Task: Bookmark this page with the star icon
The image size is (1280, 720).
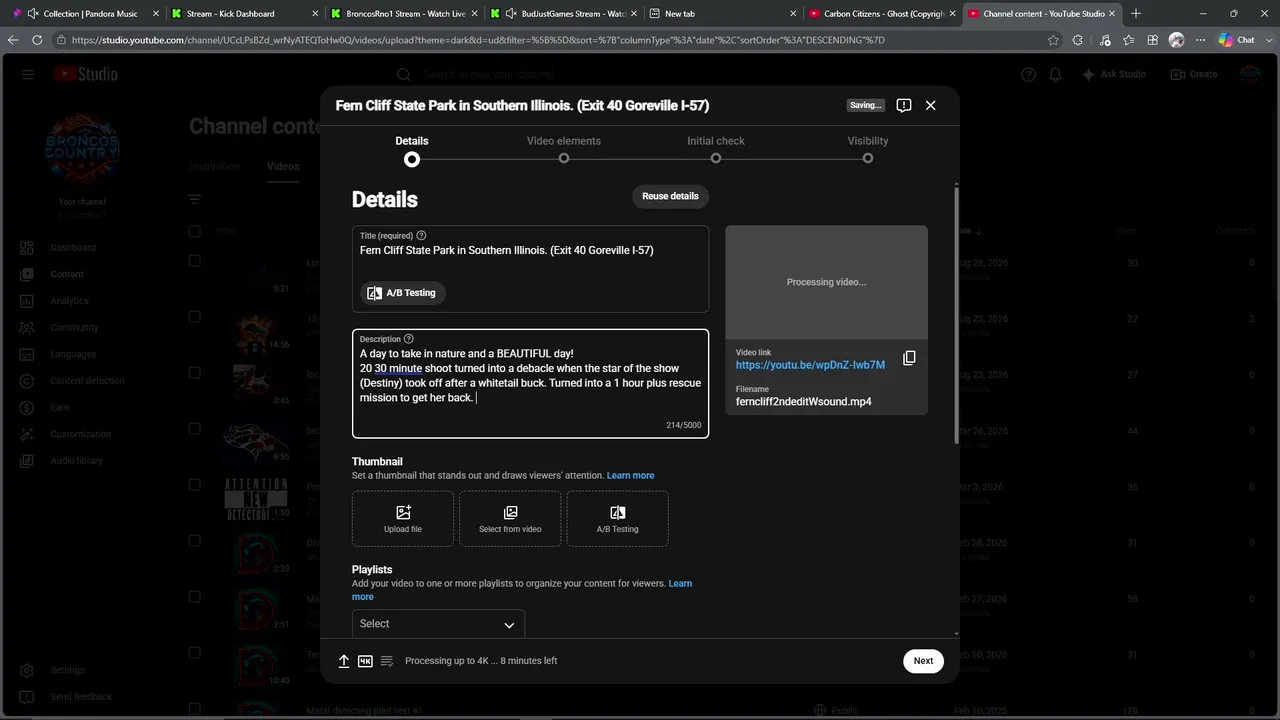Action: coord(1053,40)
